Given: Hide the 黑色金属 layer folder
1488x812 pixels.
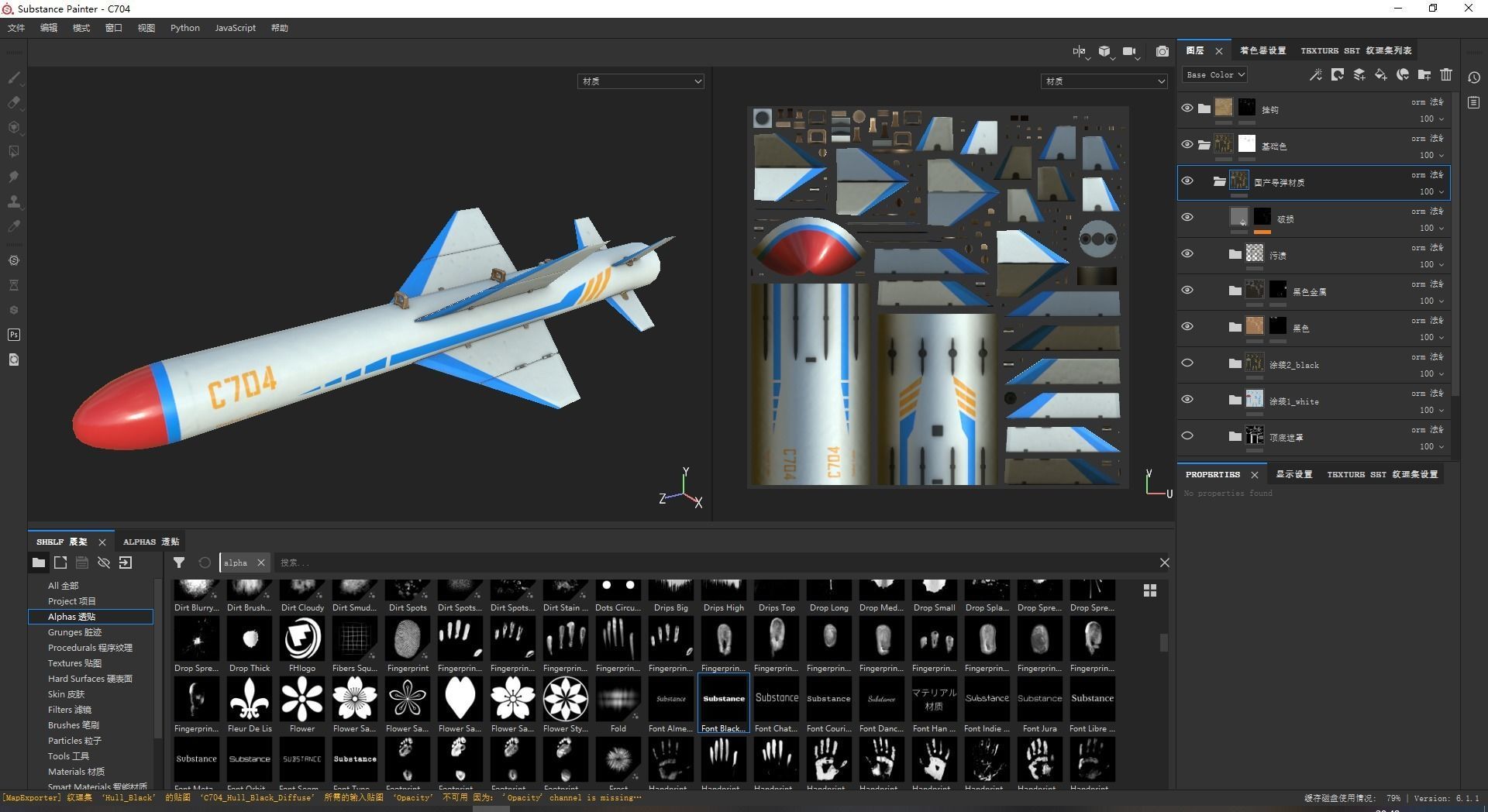Looking at the screenshot, I should click(x=1187, y=291).
